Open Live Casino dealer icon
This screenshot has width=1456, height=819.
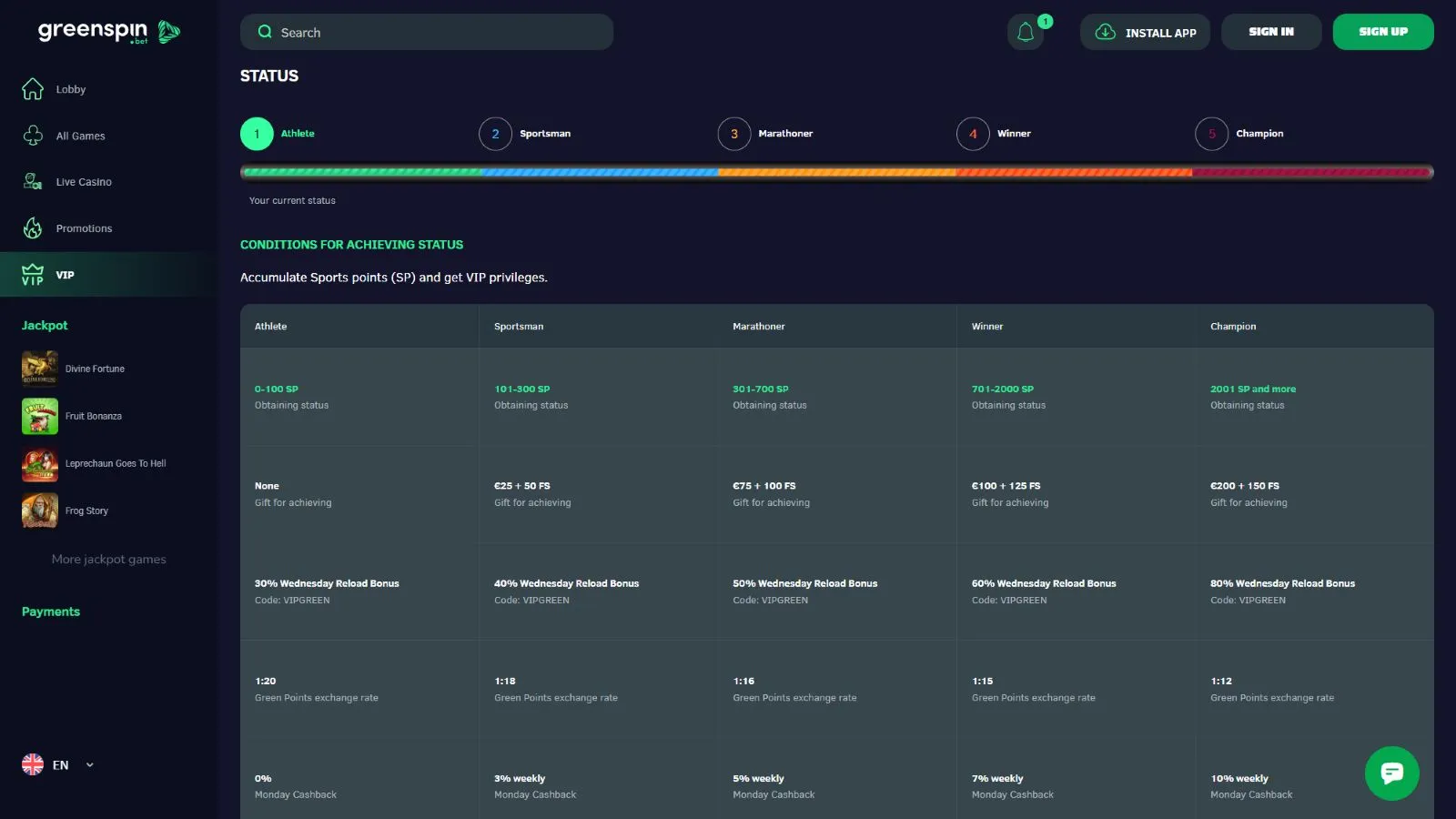coord(33,182)
